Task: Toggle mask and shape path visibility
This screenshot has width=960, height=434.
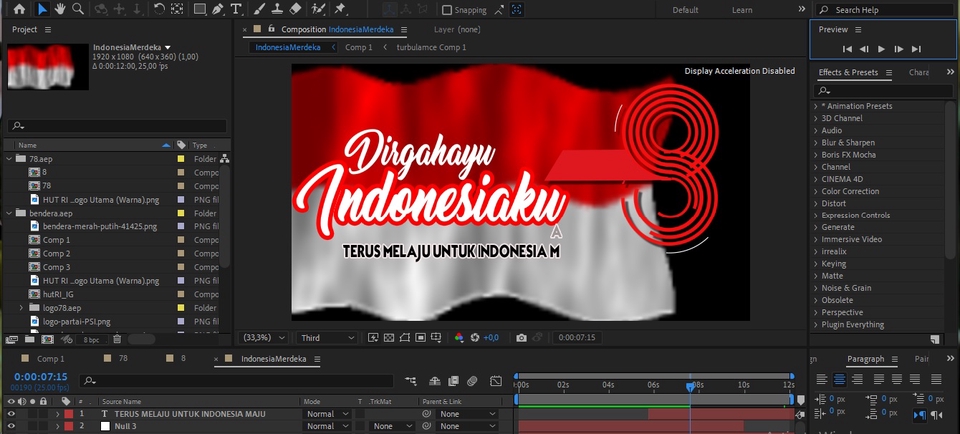Action: (404, 337)
